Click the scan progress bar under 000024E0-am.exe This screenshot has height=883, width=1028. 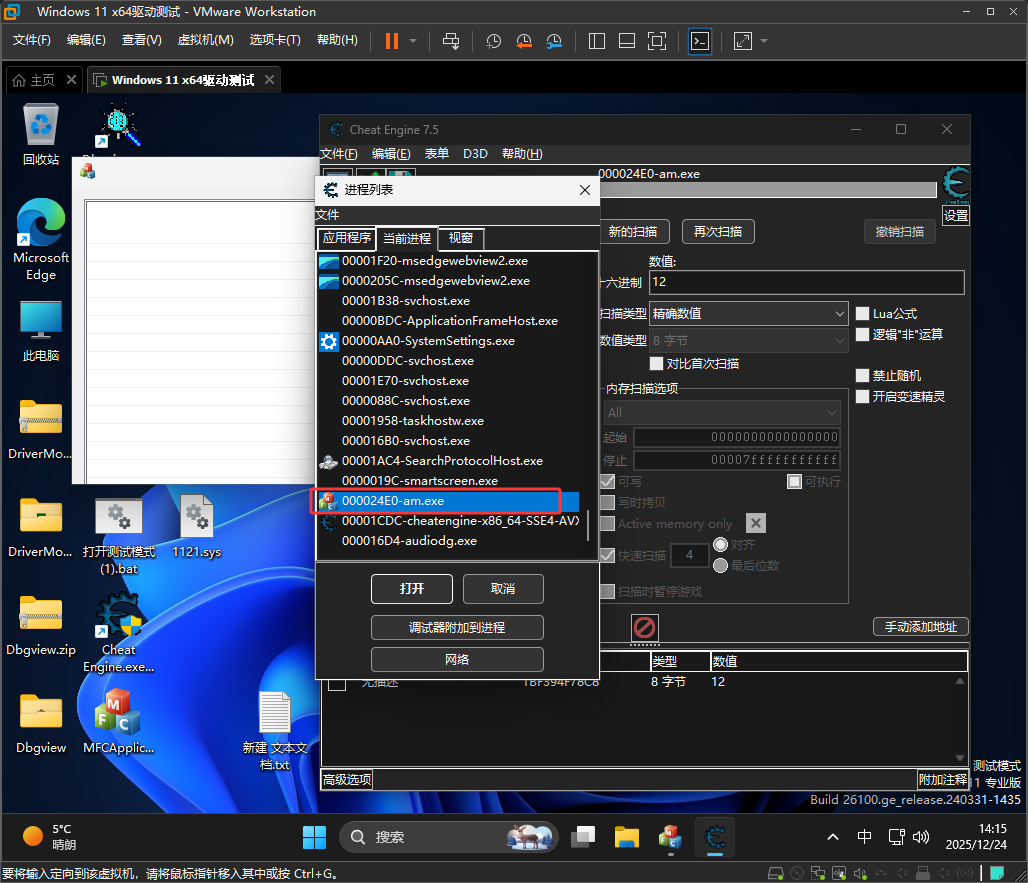point(768,189)
